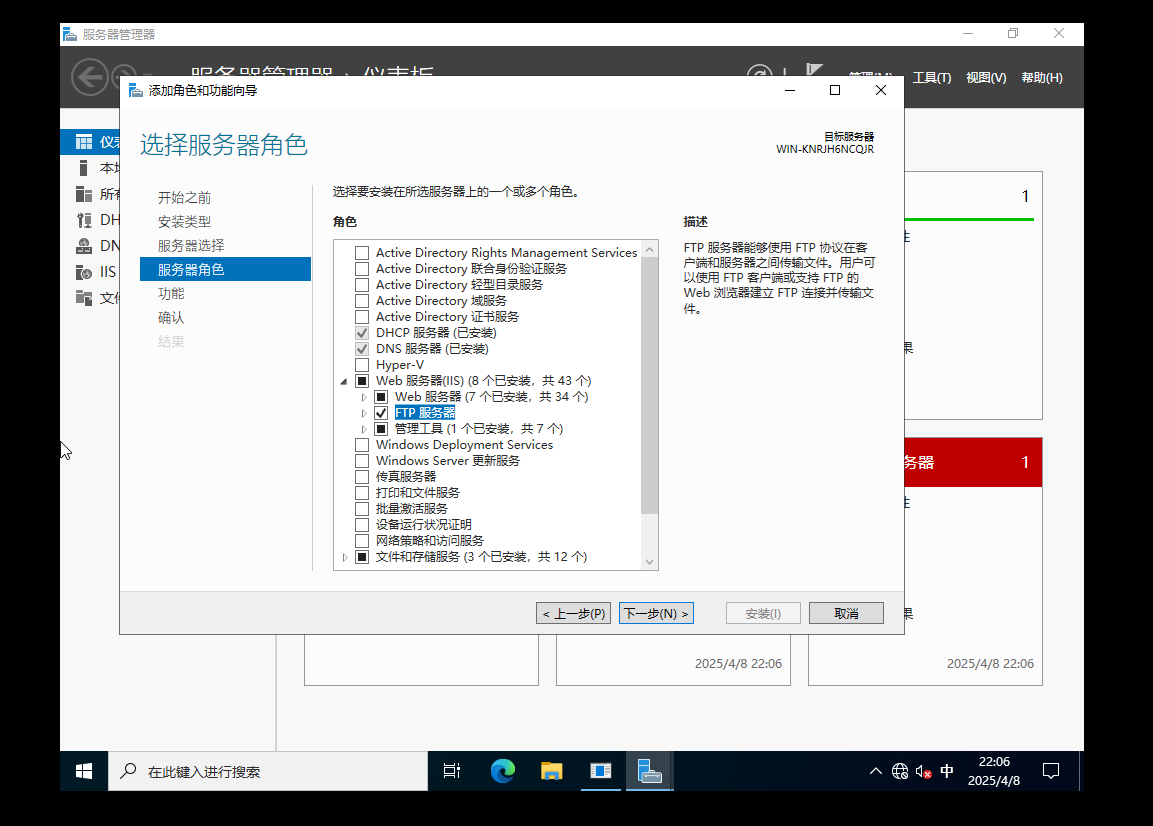1153x826 pixels.
Task: Click the roles list vertical scrollbar thumb
Action: pos(649,386)
